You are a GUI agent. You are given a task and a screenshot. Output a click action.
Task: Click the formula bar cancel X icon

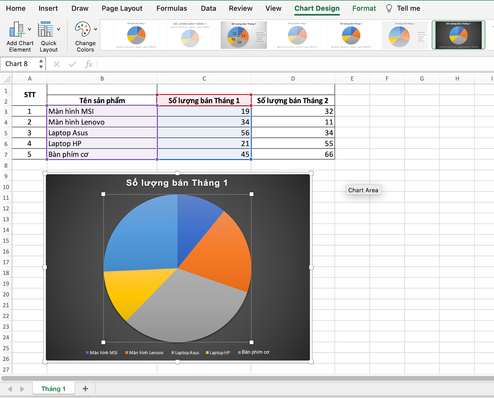coord(57,64)
